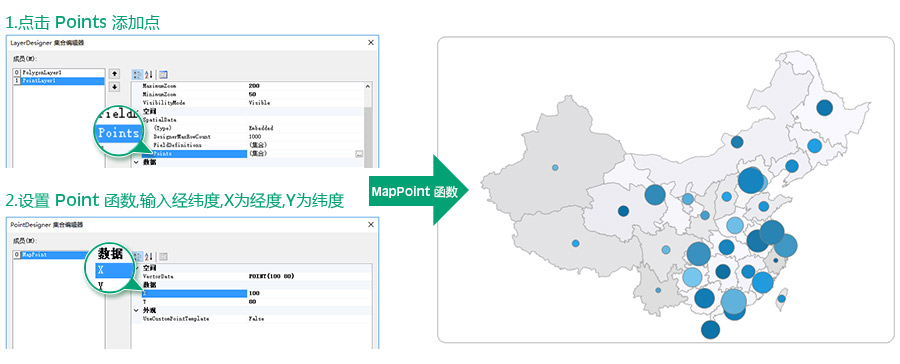
Task: Select PointLayer1 in members list
Action: coord(59,81)
